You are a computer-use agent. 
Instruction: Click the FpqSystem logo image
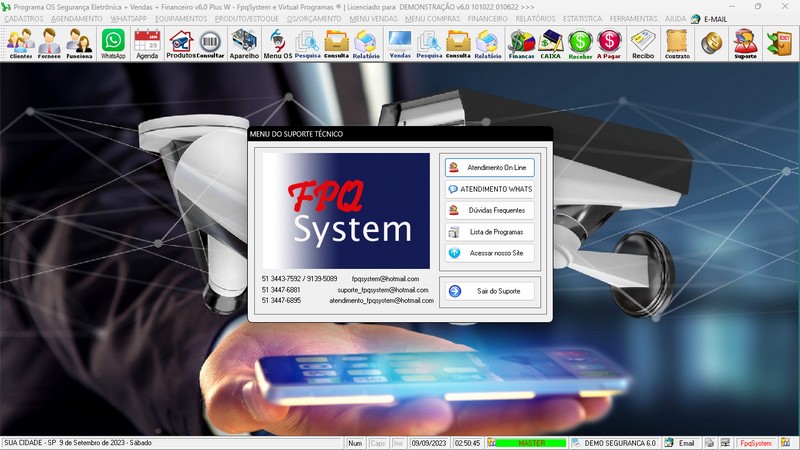pos(343,211)
